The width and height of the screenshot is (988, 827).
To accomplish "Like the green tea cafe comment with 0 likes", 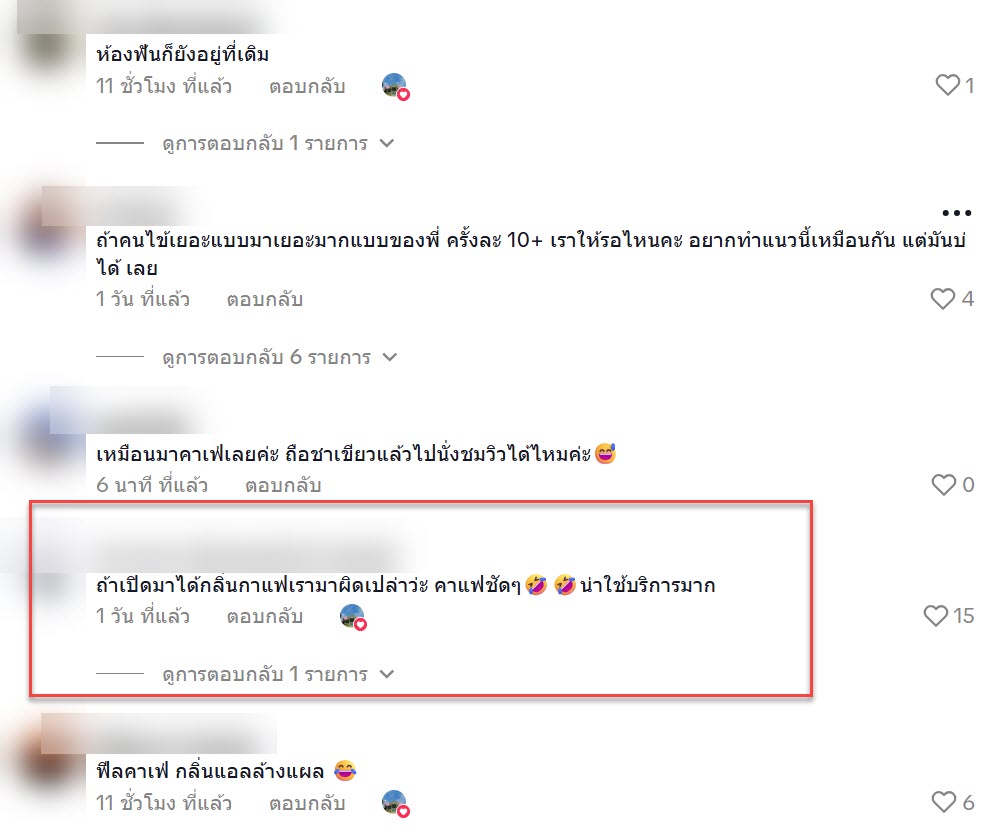I will pos(944,485).
